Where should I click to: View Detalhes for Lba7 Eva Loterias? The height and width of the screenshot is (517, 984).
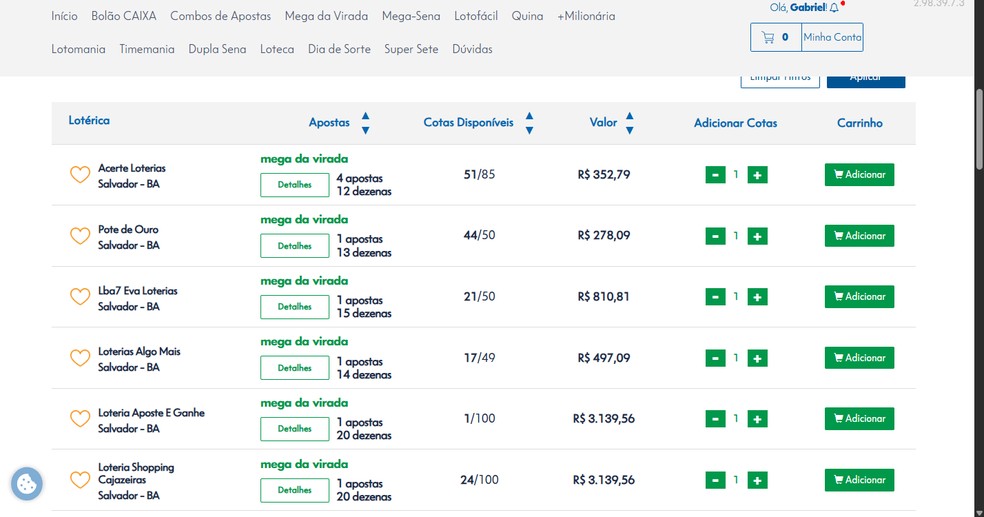(295, 307)
